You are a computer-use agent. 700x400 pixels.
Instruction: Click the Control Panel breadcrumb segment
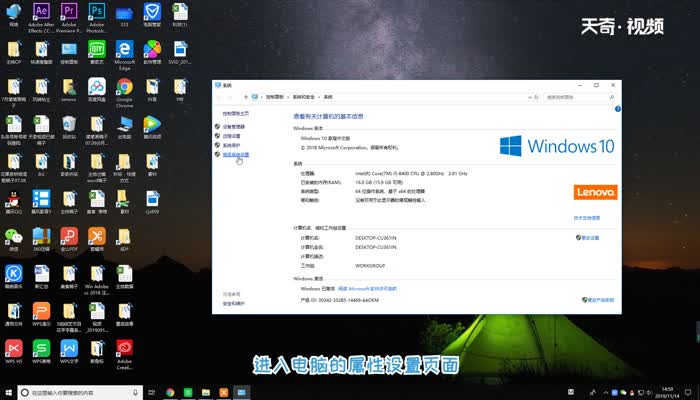[x=274, y=97]
